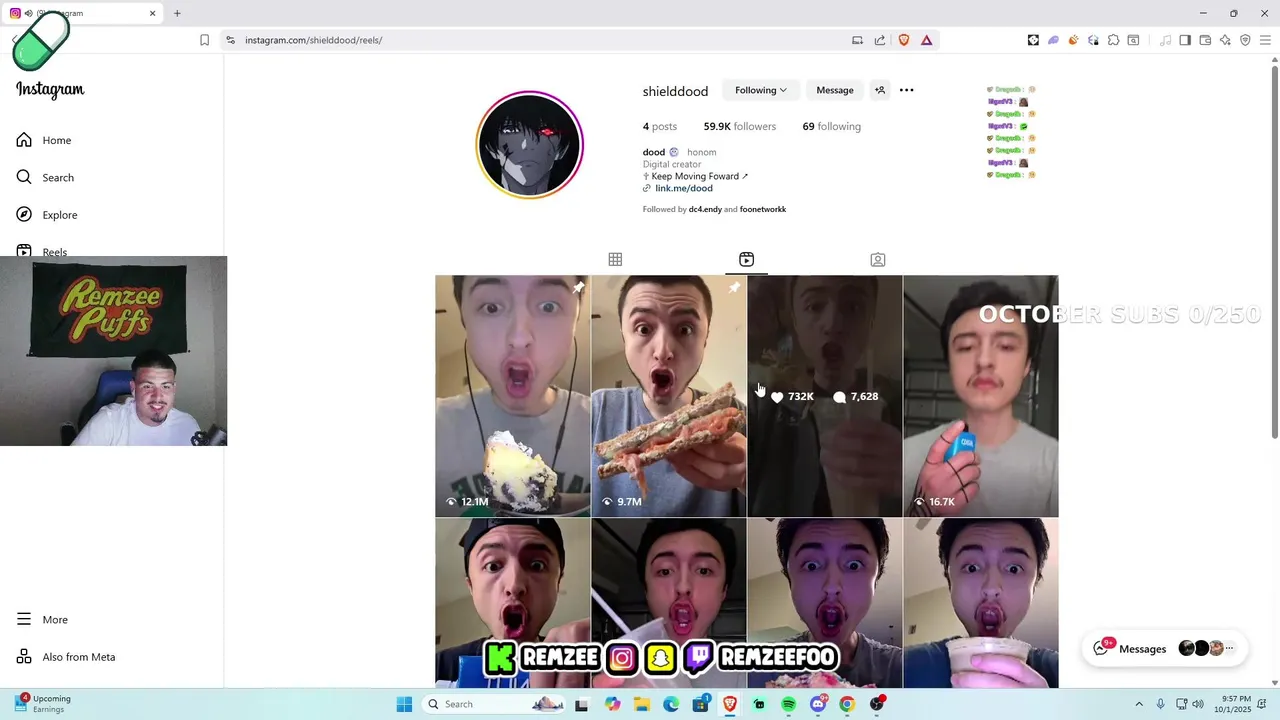The height and width of the screenshot is (720, 1280).
Task: Open Google Chrome from the taskbar
Action: point(847,704)
